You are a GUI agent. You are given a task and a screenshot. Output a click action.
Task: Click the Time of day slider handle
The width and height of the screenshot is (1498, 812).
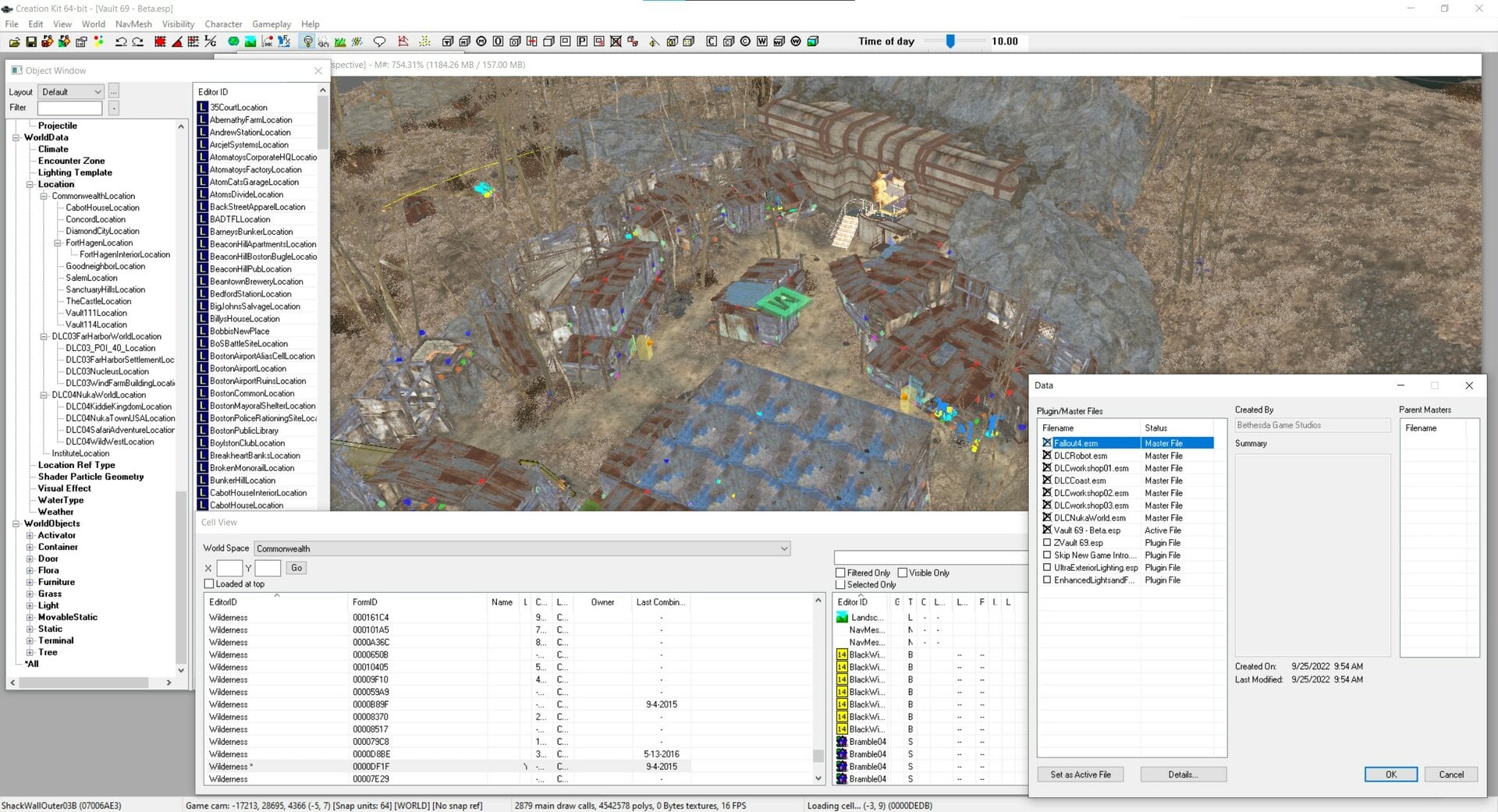[x=950, y=41]
